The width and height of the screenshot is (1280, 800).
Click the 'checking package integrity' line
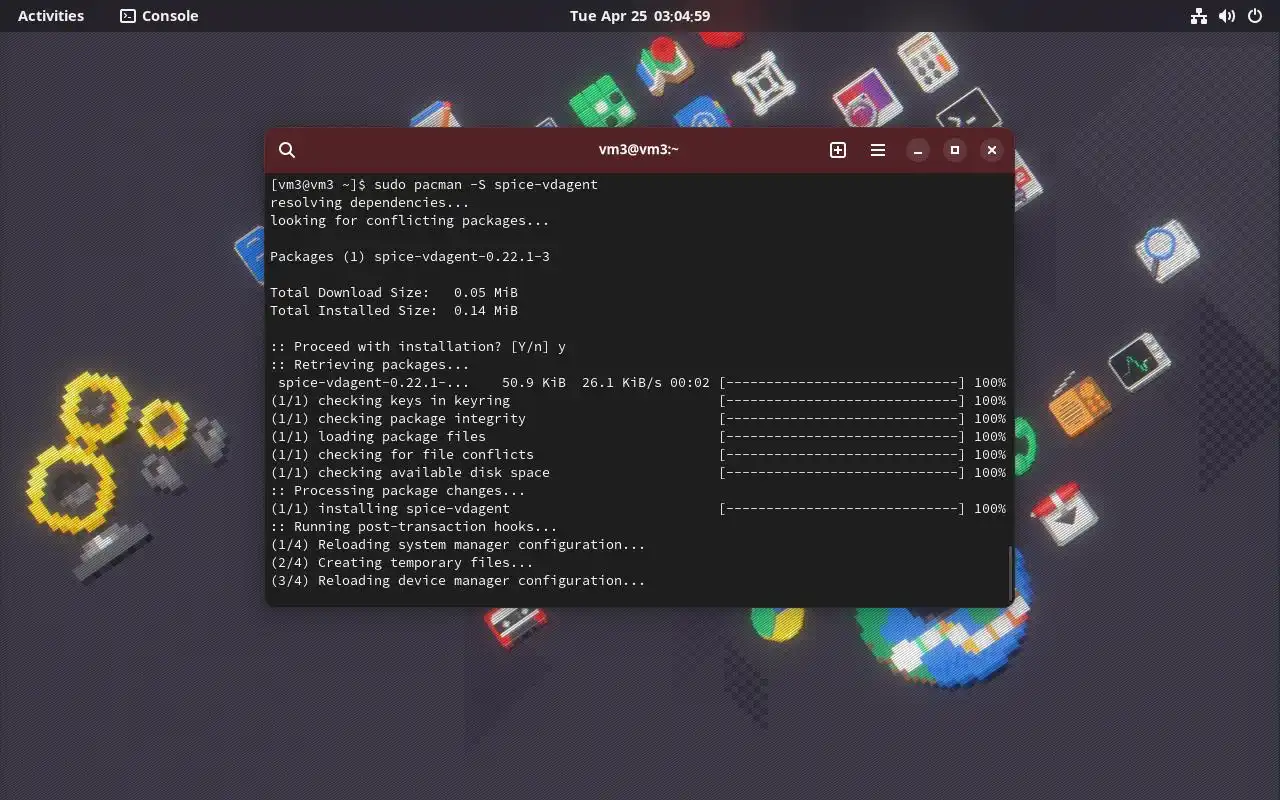(x=638, y=418)
